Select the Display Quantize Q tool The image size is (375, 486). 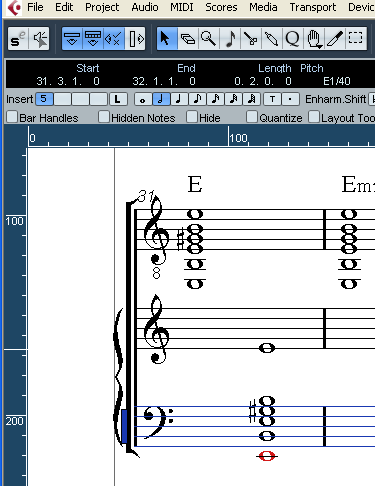pyautogui.click(x=293, y=39)
